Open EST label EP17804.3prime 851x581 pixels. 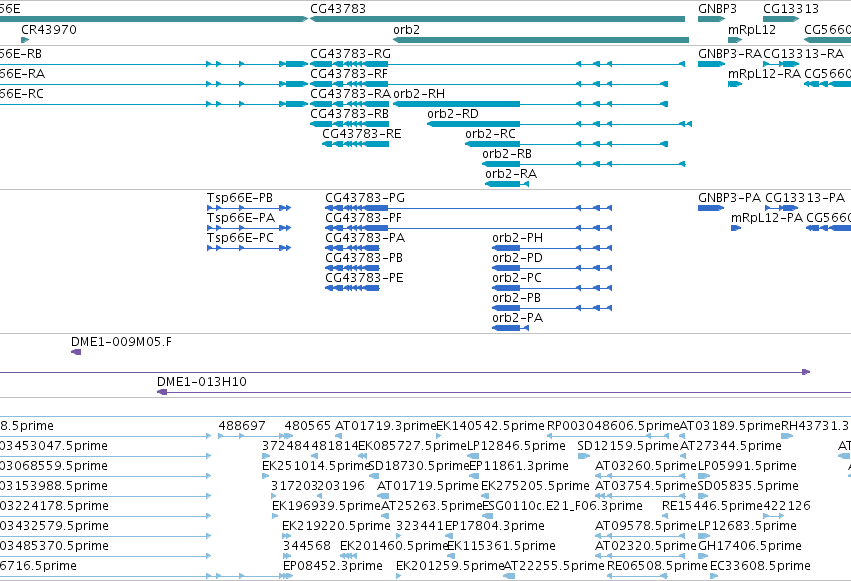[x=494, y=526]
